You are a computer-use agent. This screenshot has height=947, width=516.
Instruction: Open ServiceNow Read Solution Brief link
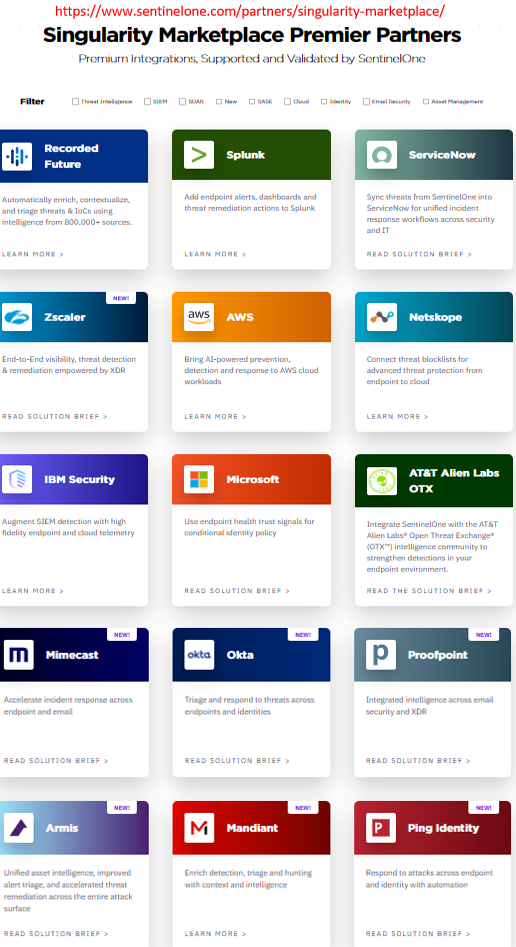tap(419, 254)
